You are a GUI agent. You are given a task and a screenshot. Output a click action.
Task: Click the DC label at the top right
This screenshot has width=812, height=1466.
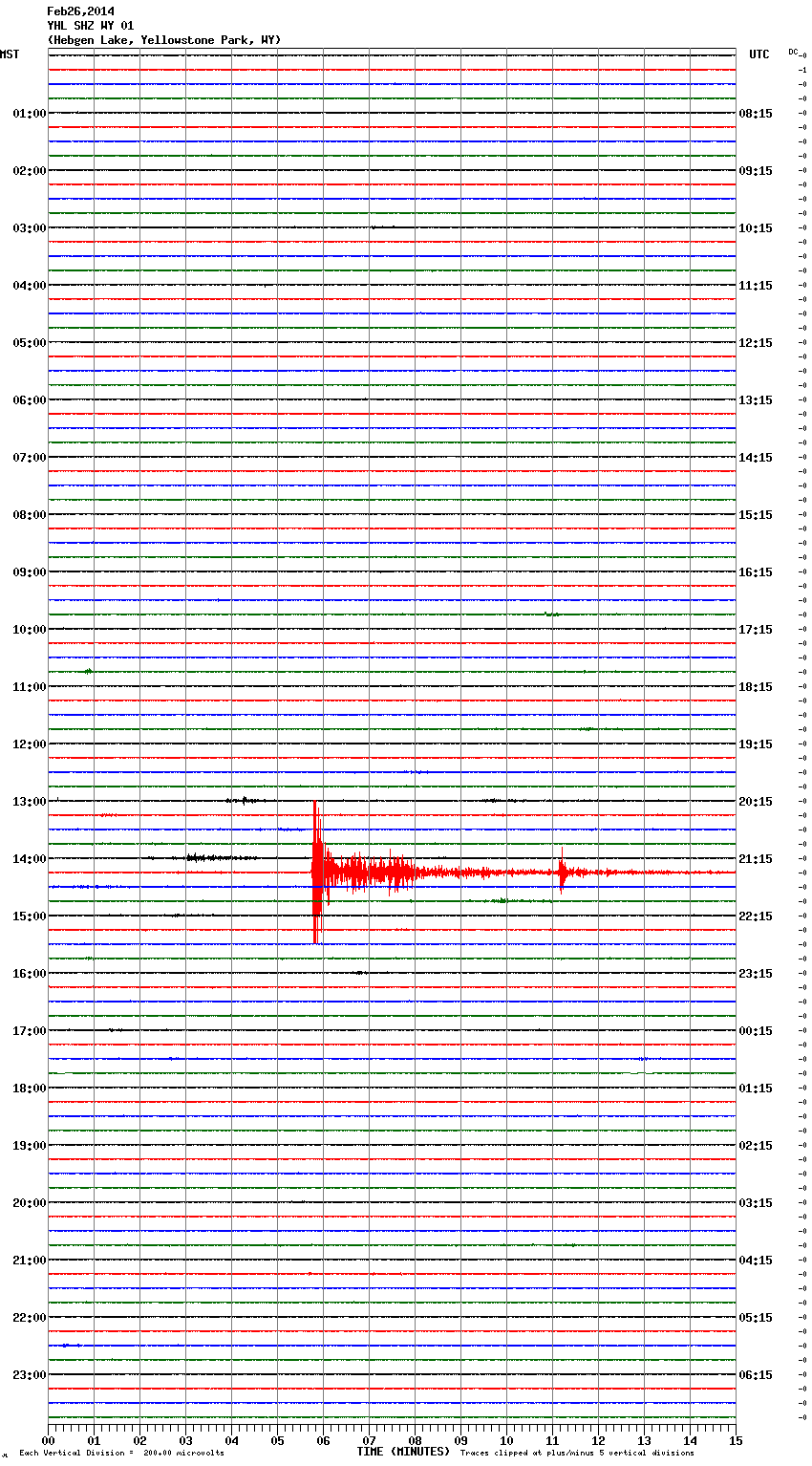tap(793, 52)
